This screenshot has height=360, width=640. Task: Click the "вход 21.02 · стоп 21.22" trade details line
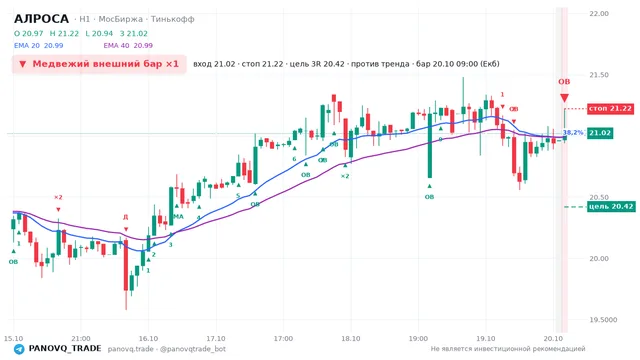[346, 64]
